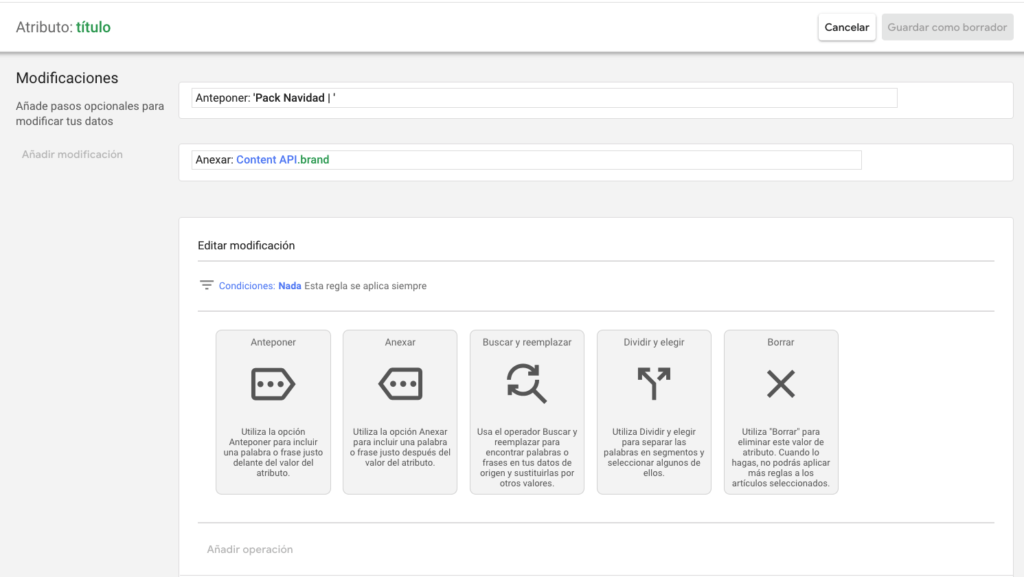Image resolution: width=1024 pixels, height=577 pixels.
Task: Click the Editar modificación heading
Action: [246, 245]
